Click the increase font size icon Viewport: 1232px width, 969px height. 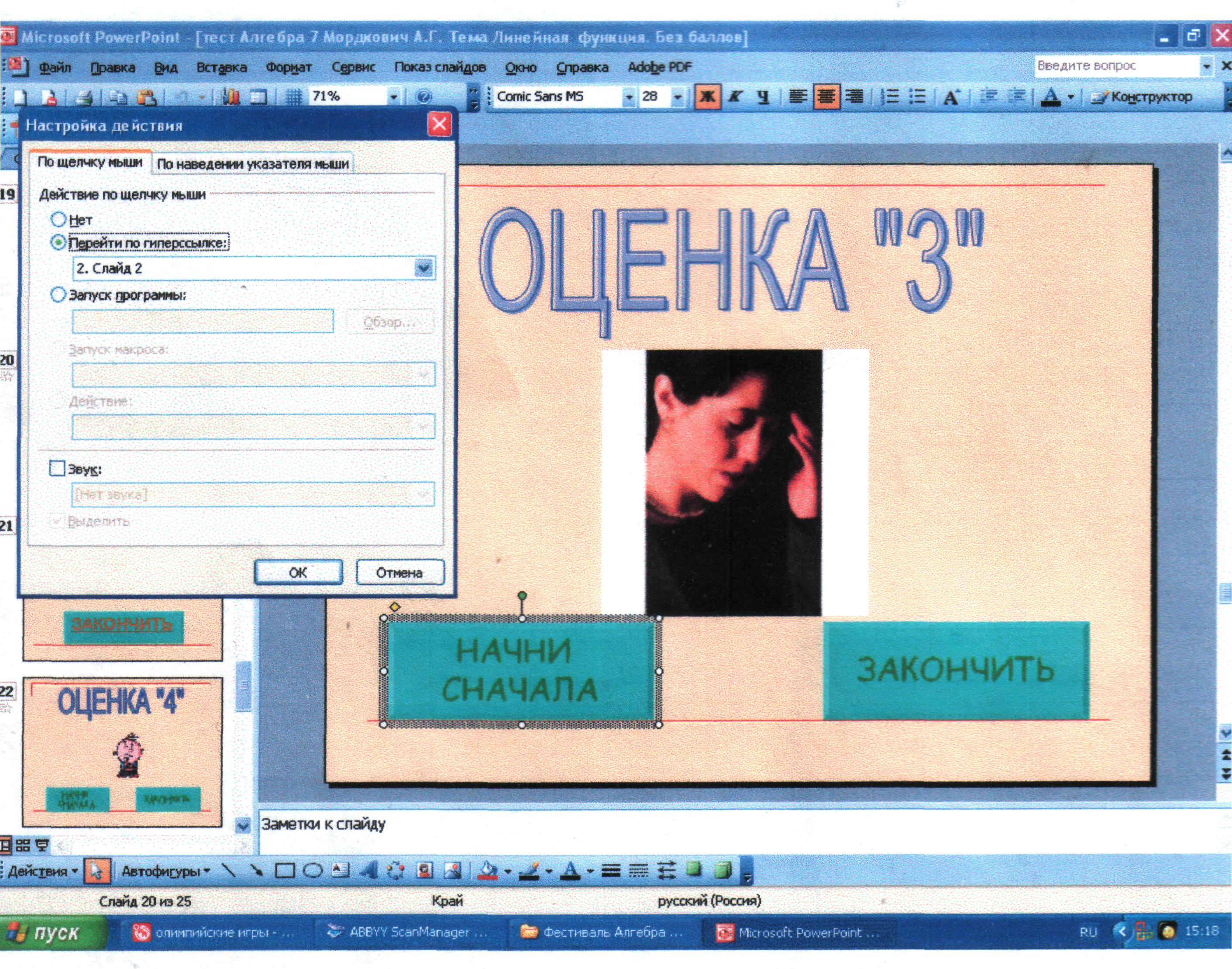click(951, 97)
